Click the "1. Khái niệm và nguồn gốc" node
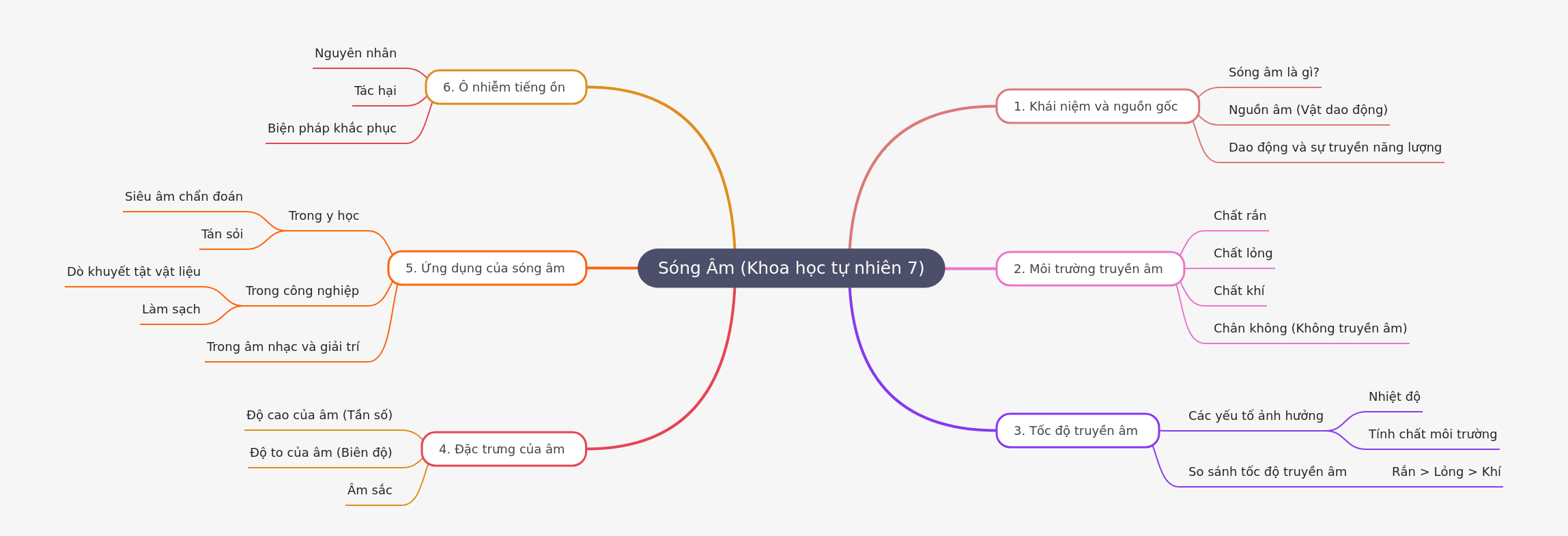 (1096, 107)
